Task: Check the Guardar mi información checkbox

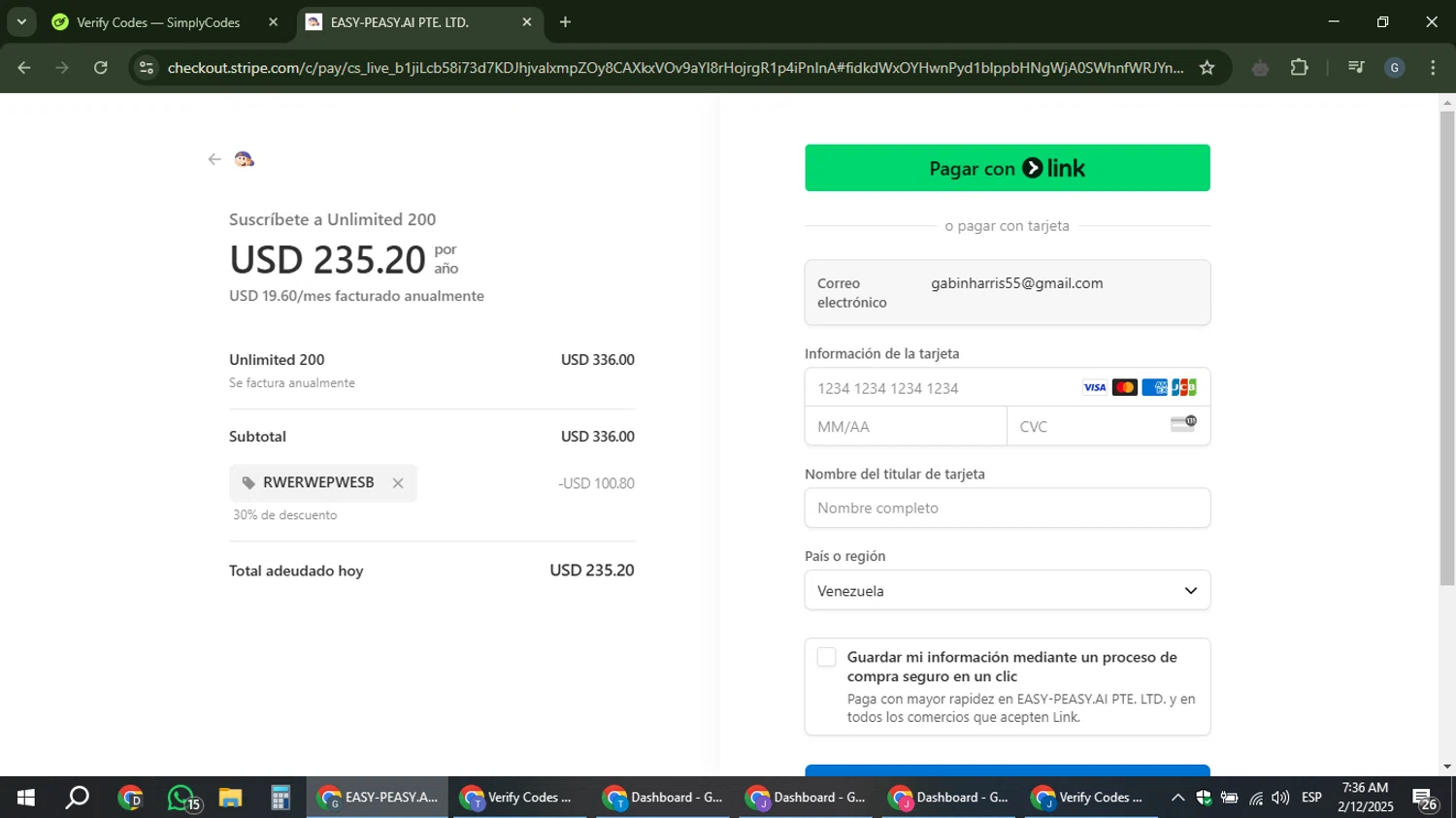Action: click(826, 658)
